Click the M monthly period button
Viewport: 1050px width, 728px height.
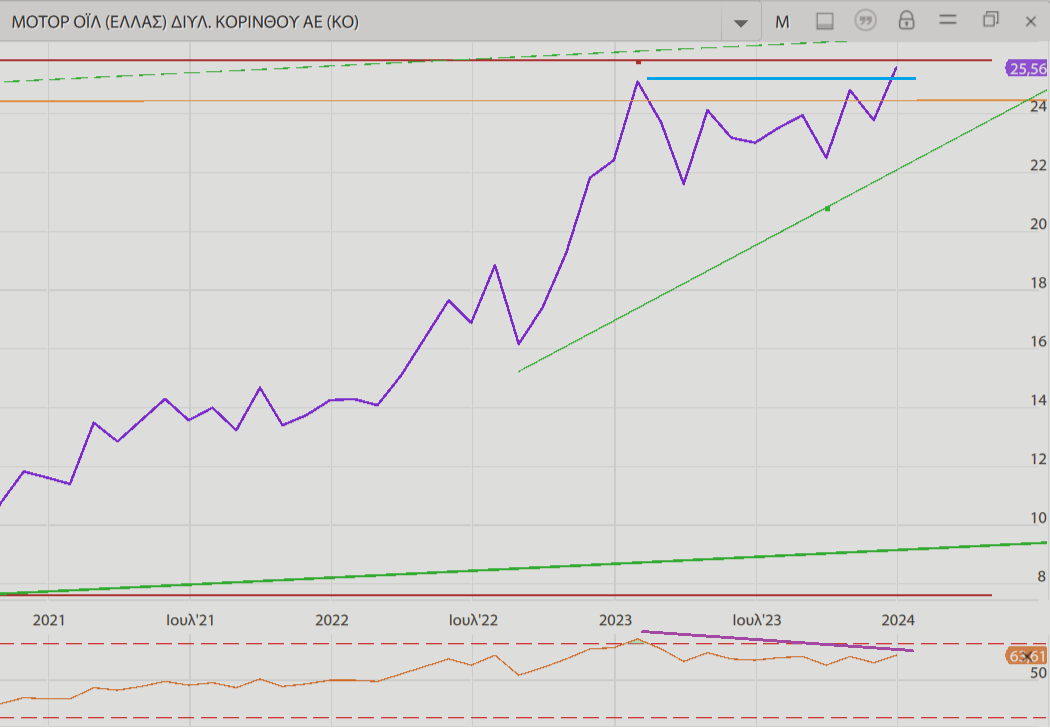[782, 22]
